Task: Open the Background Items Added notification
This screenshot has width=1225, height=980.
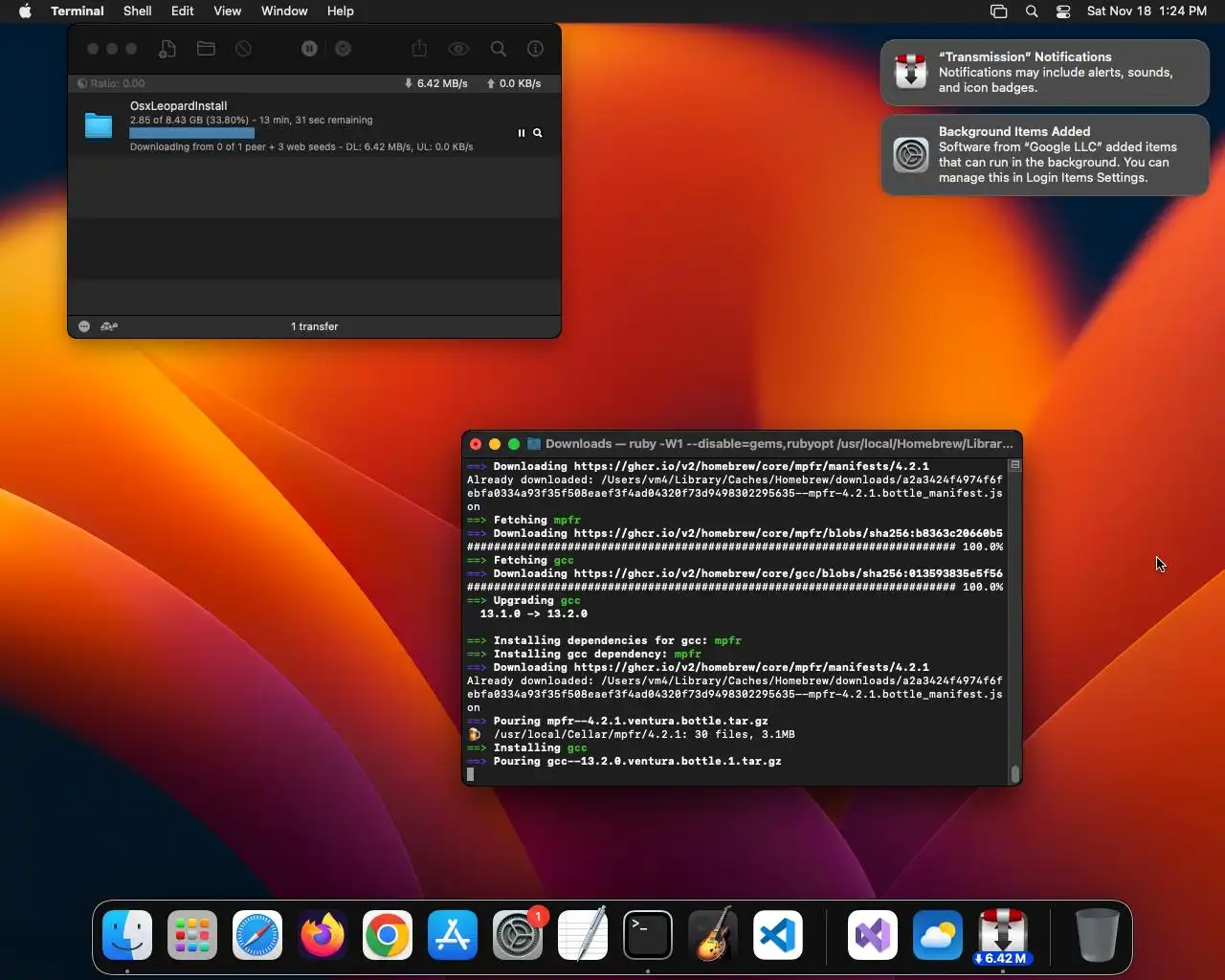Action: pyautogui.click(x=1045, y=155)
